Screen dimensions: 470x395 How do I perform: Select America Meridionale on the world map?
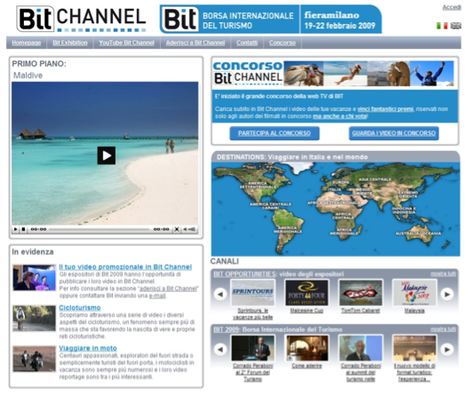pos(288,229)
